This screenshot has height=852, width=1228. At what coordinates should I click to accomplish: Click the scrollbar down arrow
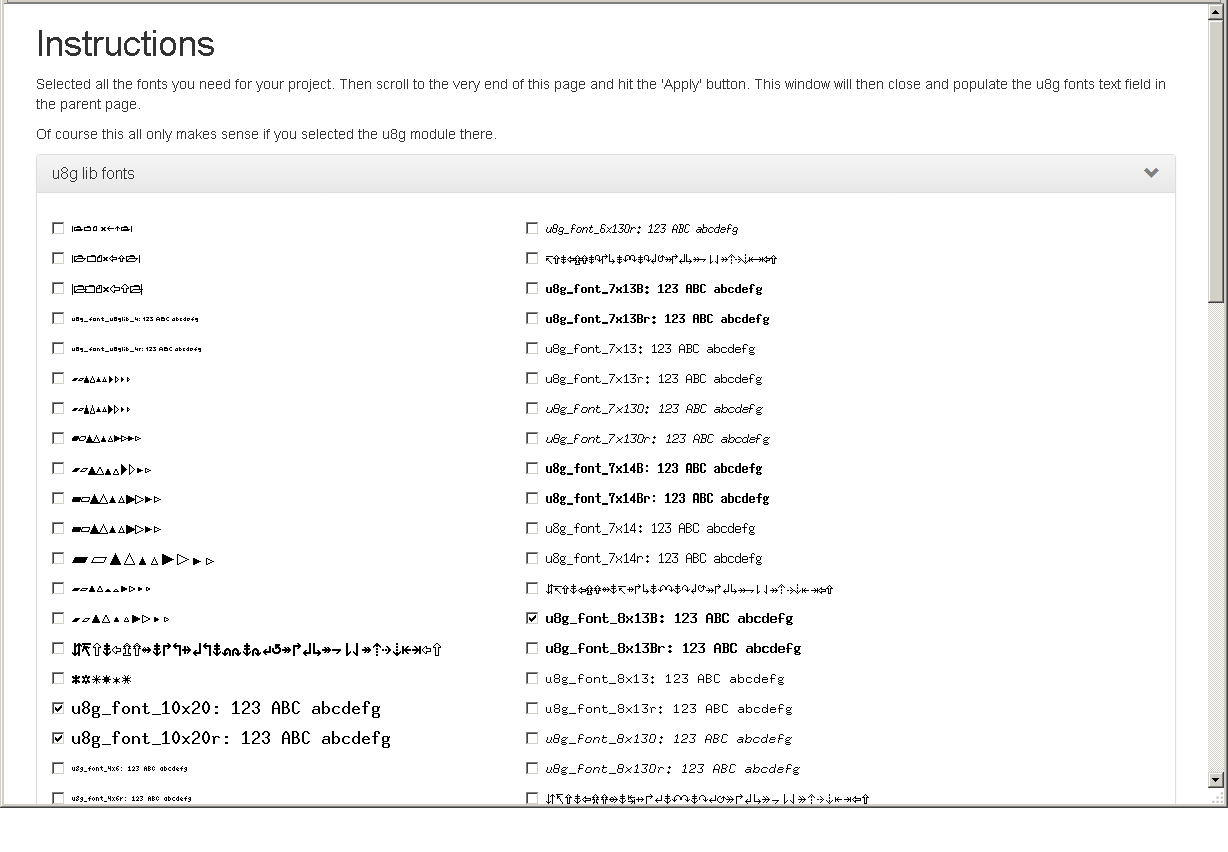[1216, 780]
